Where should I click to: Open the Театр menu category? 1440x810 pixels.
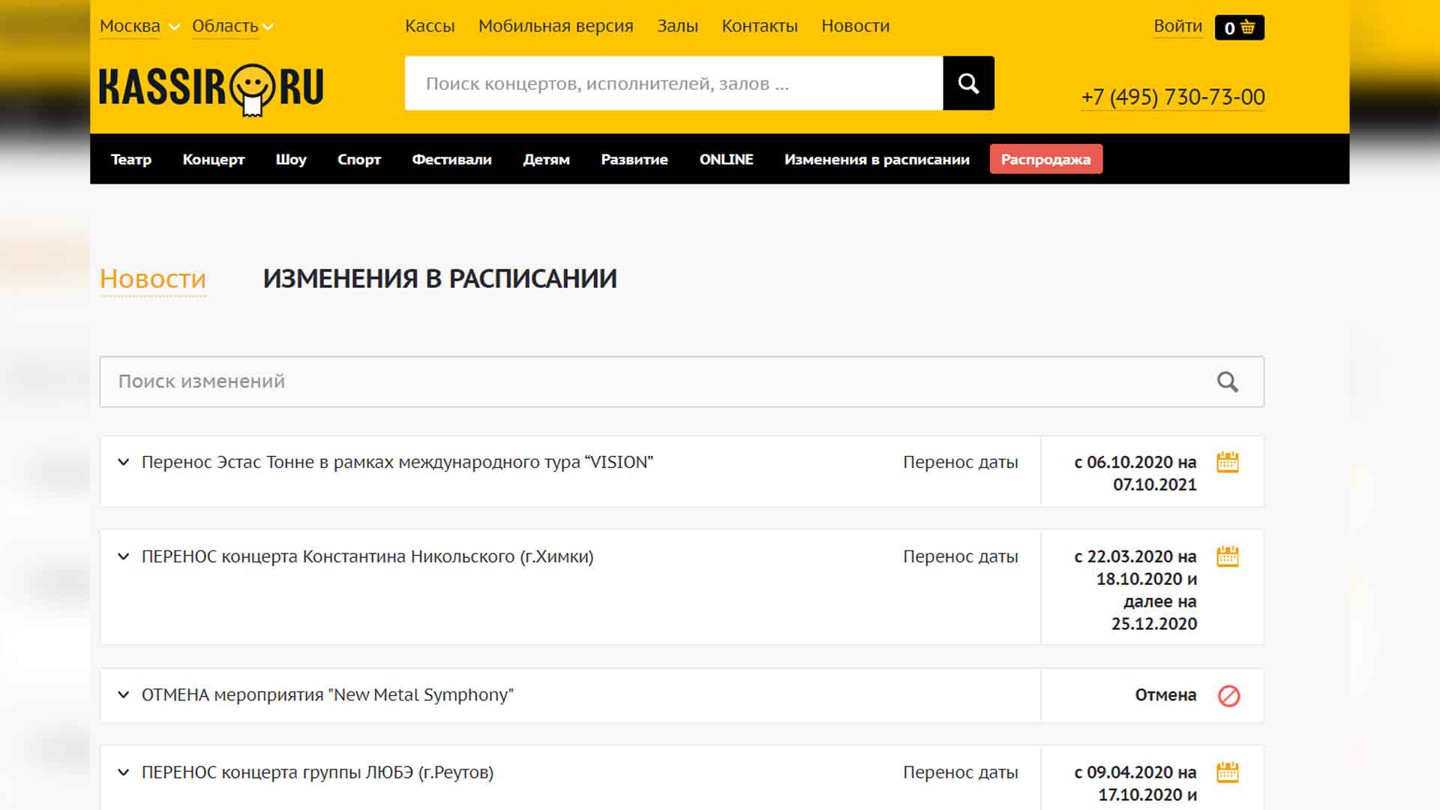(x=131, y=159)
